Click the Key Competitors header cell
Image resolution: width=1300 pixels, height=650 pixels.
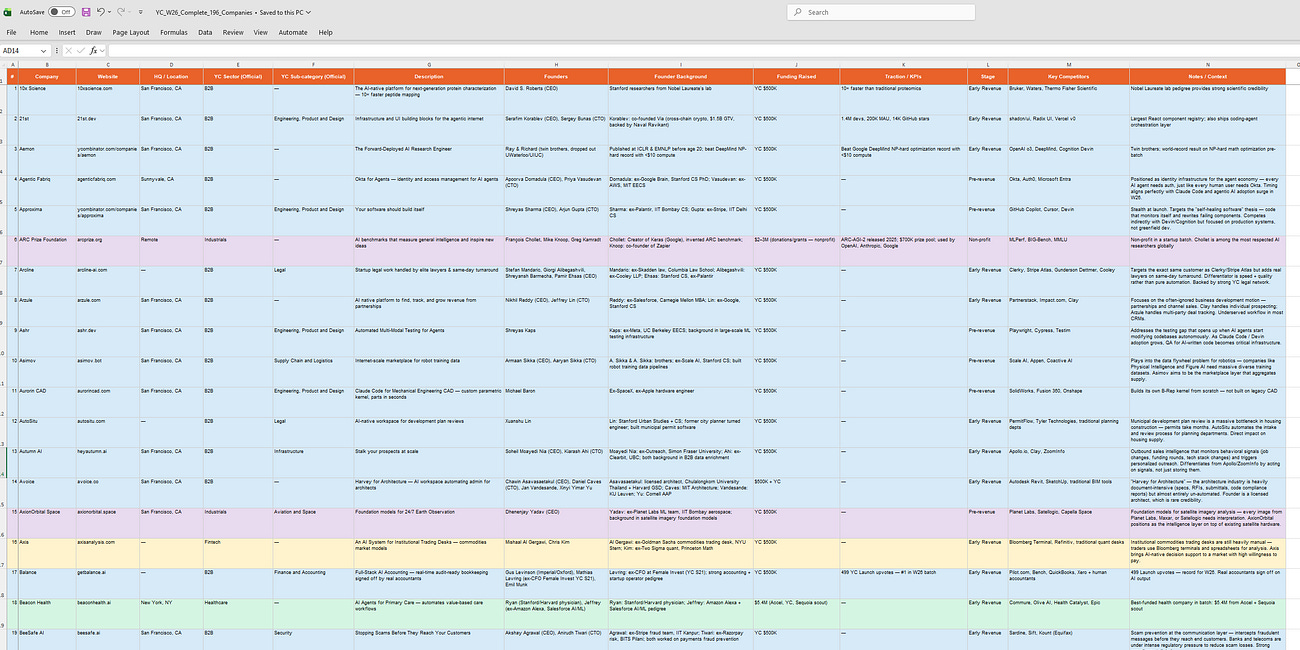1068,76
